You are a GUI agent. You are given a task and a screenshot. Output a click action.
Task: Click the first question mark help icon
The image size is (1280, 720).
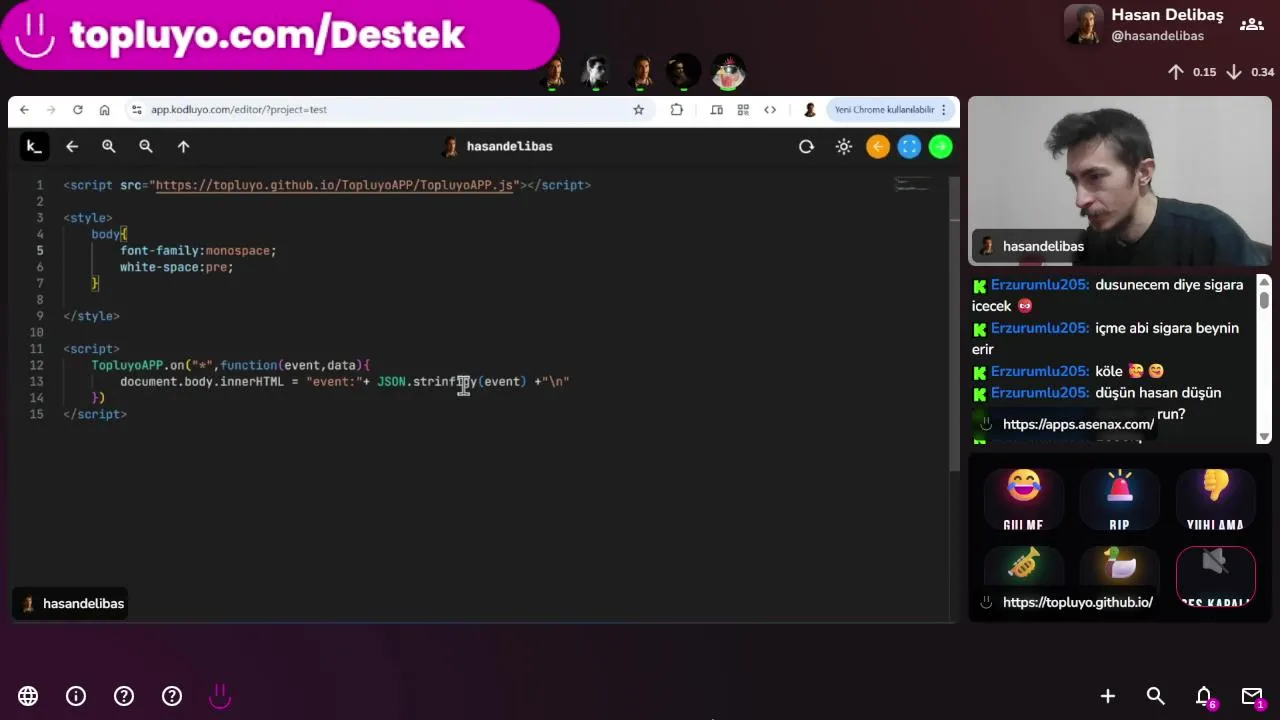point(124,696)
